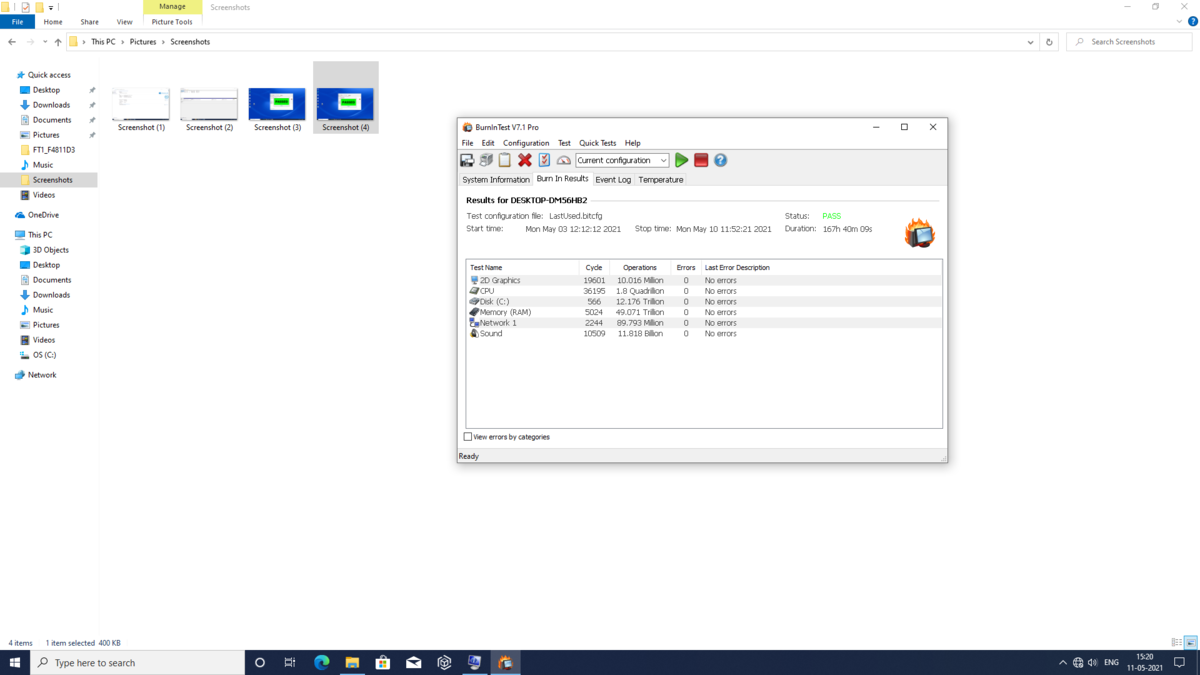Image resolution: width=1200 pixels, height=675 pixels.
Task: Click the Windows Start button
Action: point(15,662)
